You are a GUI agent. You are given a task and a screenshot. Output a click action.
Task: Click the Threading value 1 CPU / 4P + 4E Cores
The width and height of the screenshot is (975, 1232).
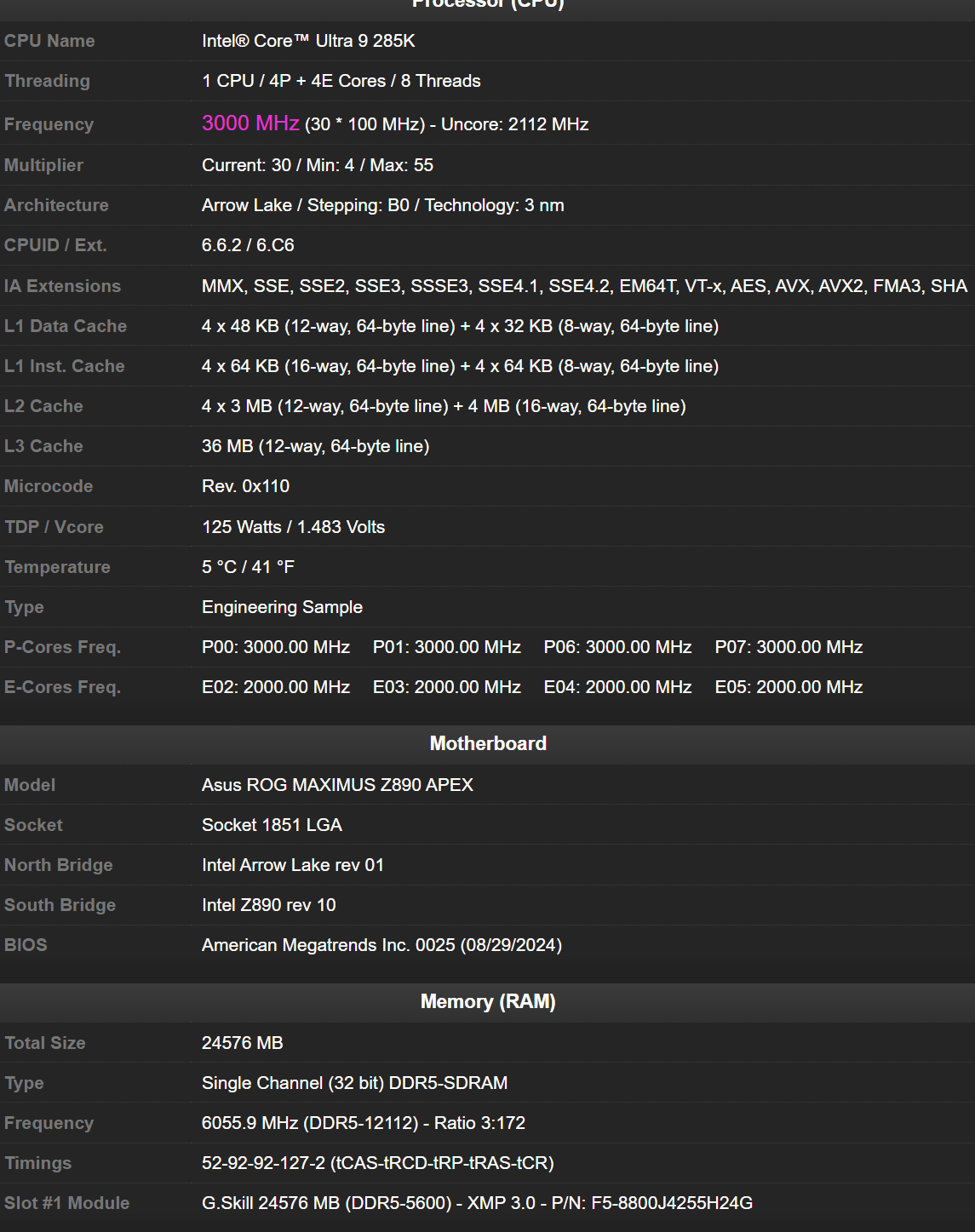click(341, 81)
